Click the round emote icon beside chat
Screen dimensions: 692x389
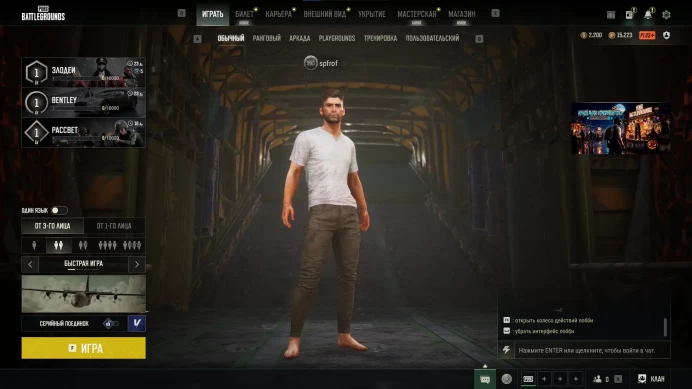[507, 379]
